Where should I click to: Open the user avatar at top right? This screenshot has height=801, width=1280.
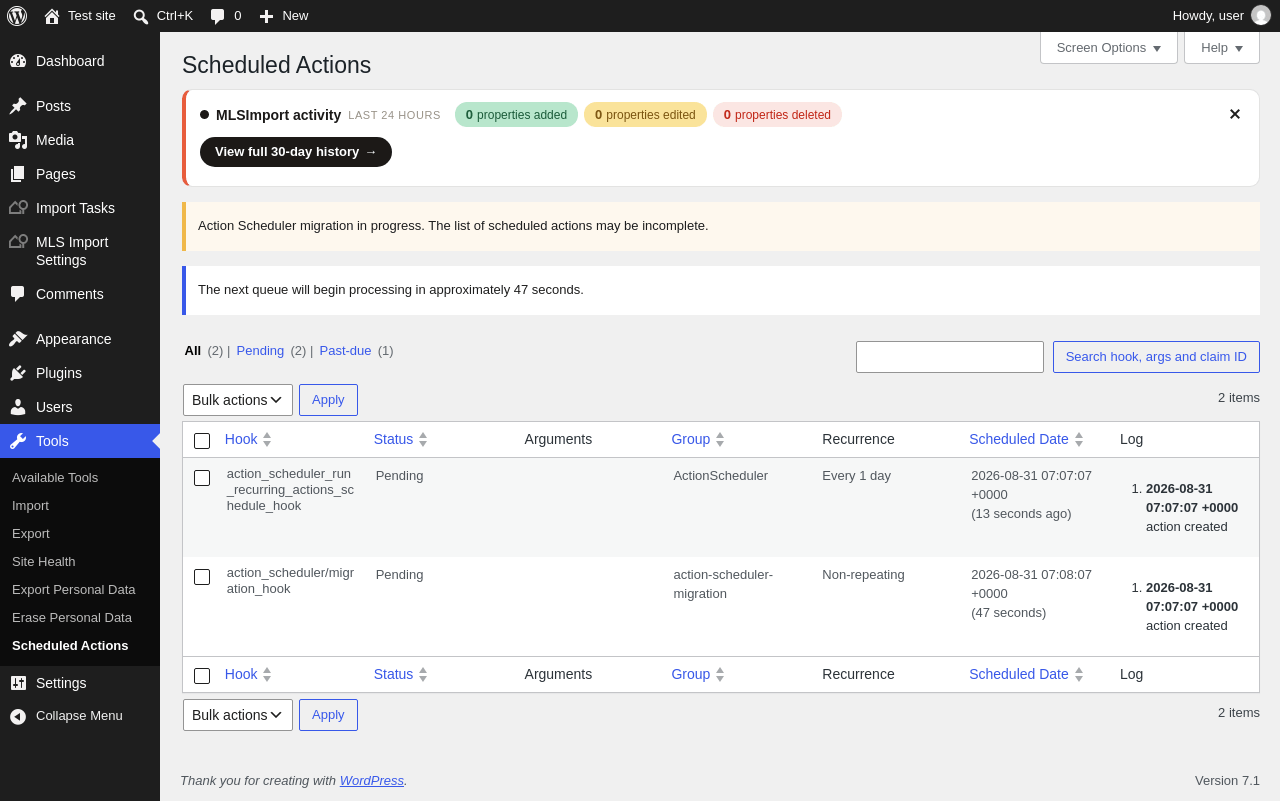pos(1261,16)
